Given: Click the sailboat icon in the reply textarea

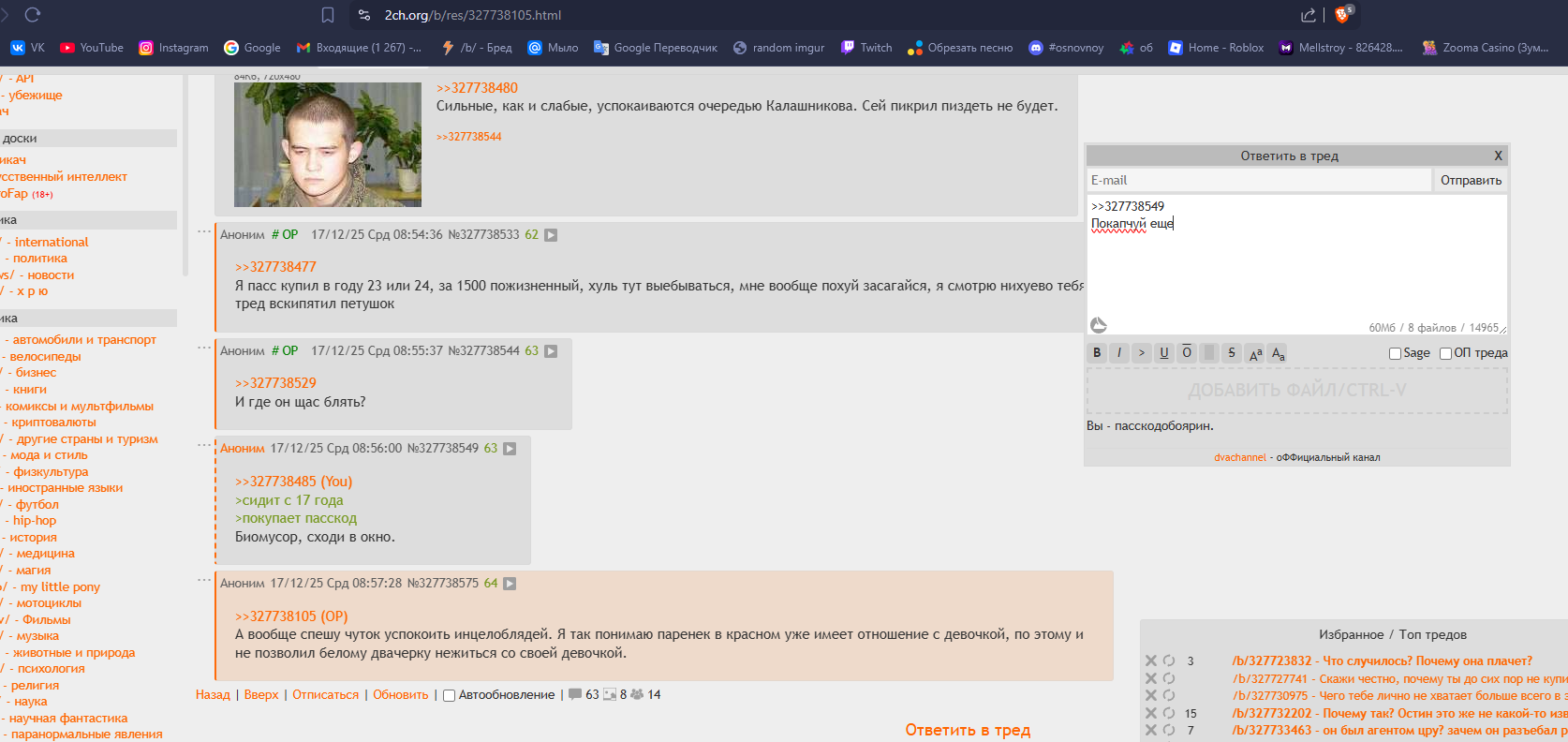Looking at the screenshot, I should pos(1099,325).
